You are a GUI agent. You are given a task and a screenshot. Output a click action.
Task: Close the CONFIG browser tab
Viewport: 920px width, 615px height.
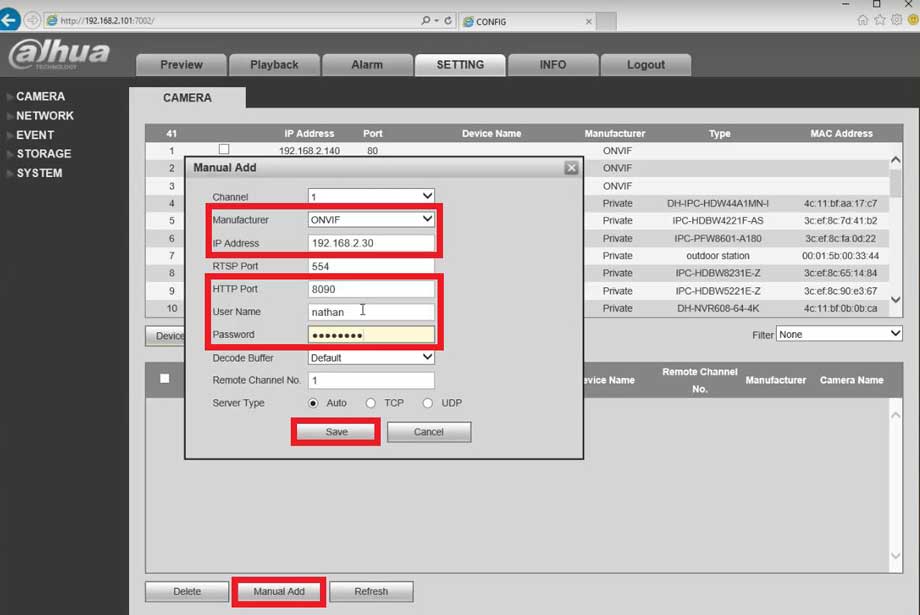point(588,21)
